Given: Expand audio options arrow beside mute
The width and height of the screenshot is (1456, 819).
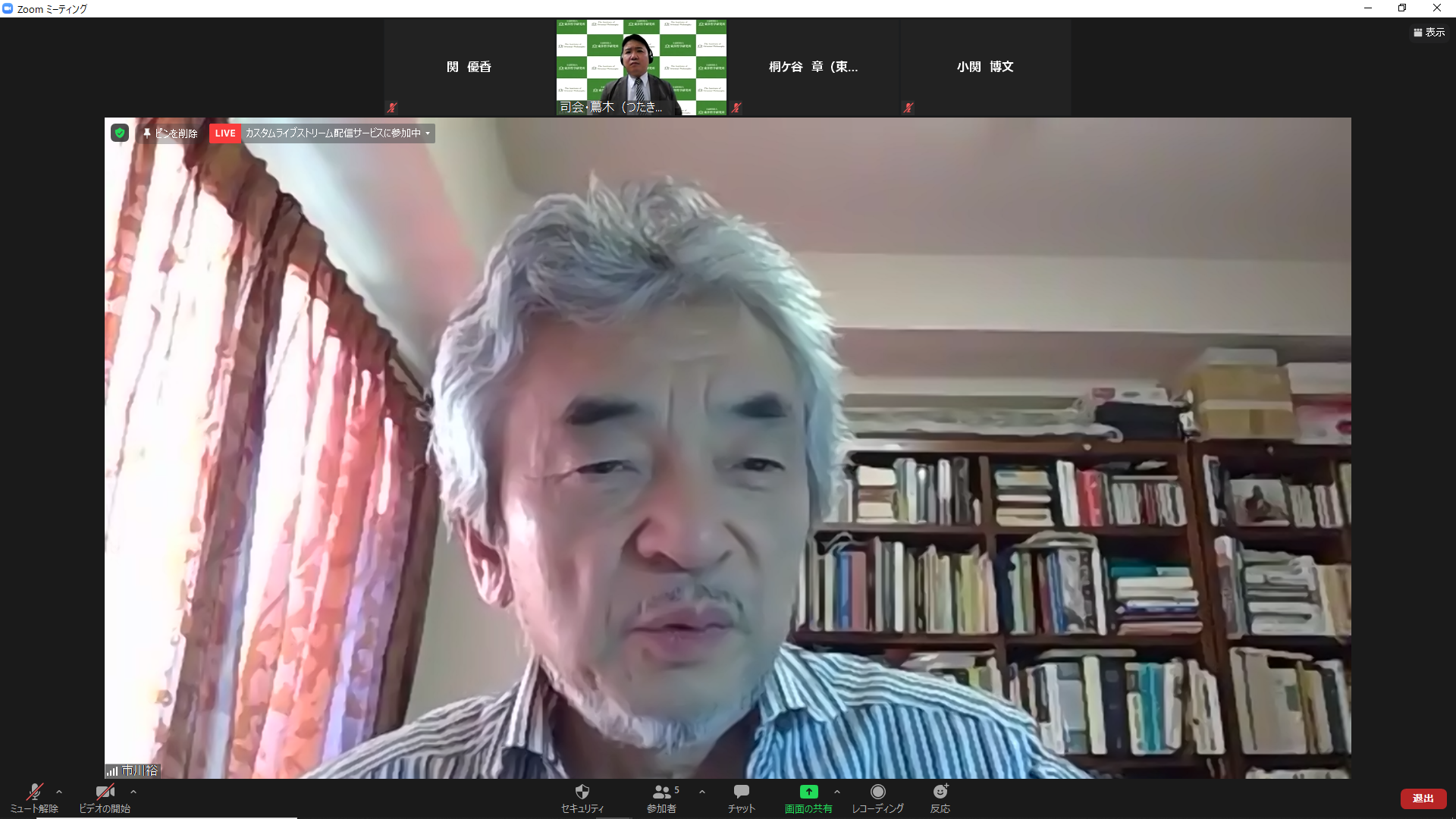Looking at the screenshot, I should (59, 792).
